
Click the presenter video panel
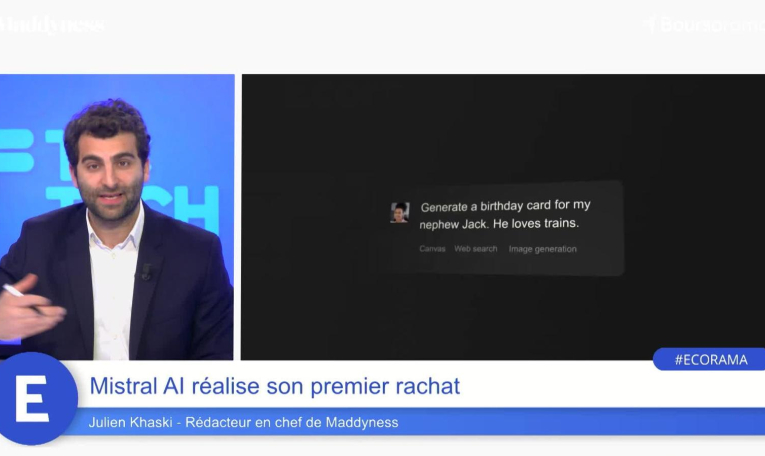pos(117,217)
